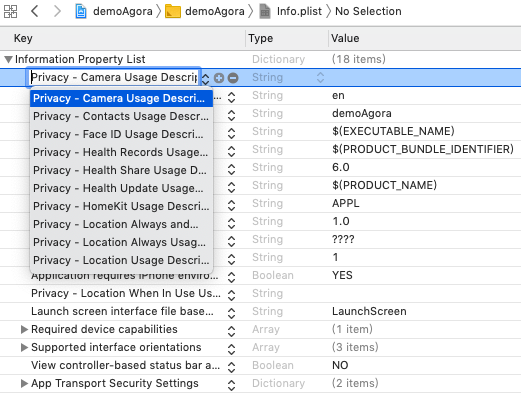Go forward in navigation history

57,11
